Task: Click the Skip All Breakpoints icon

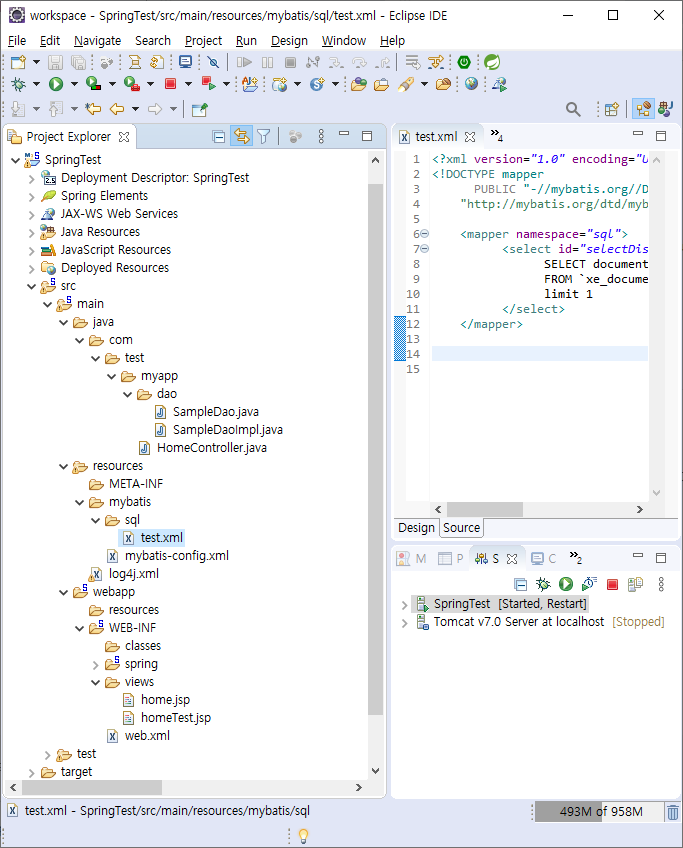Action: click(213, 62)
